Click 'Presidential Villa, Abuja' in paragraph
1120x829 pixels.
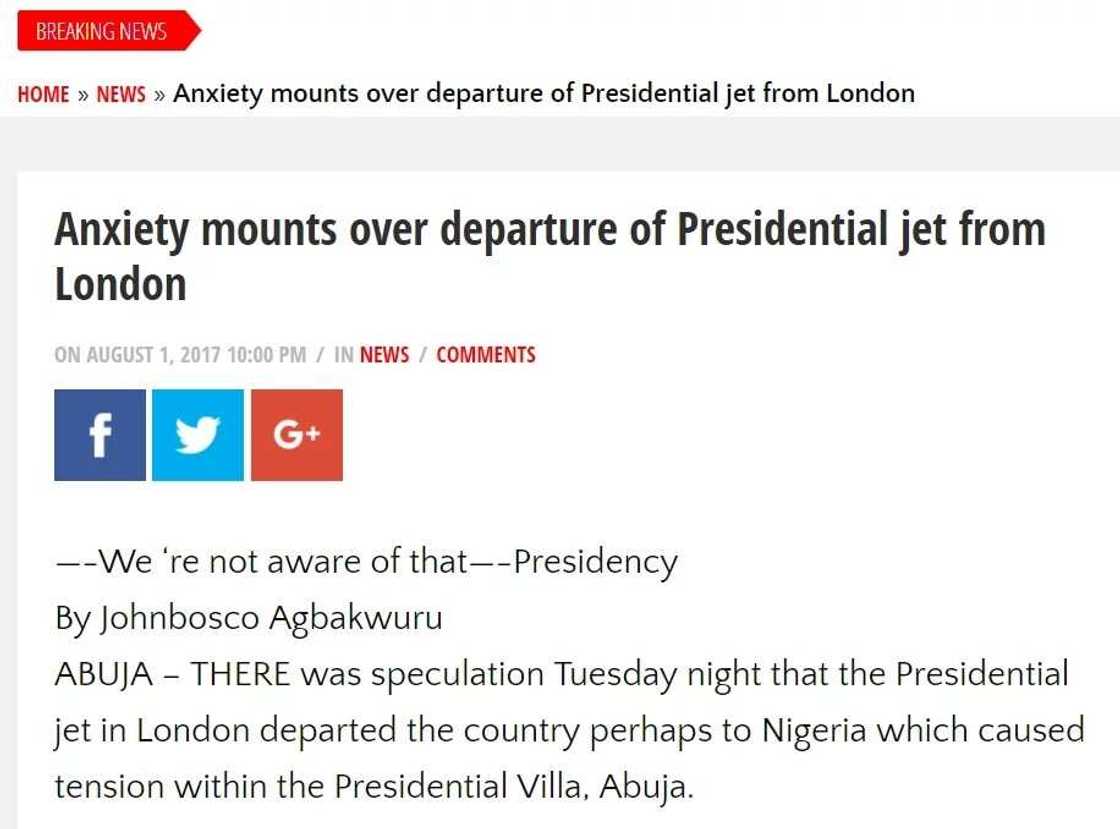(x=512, y=787)
